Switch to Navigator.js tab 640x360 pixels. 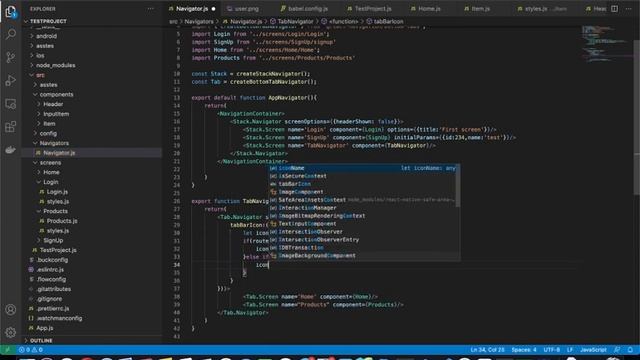pyautogui.click(x=192, y=9)
